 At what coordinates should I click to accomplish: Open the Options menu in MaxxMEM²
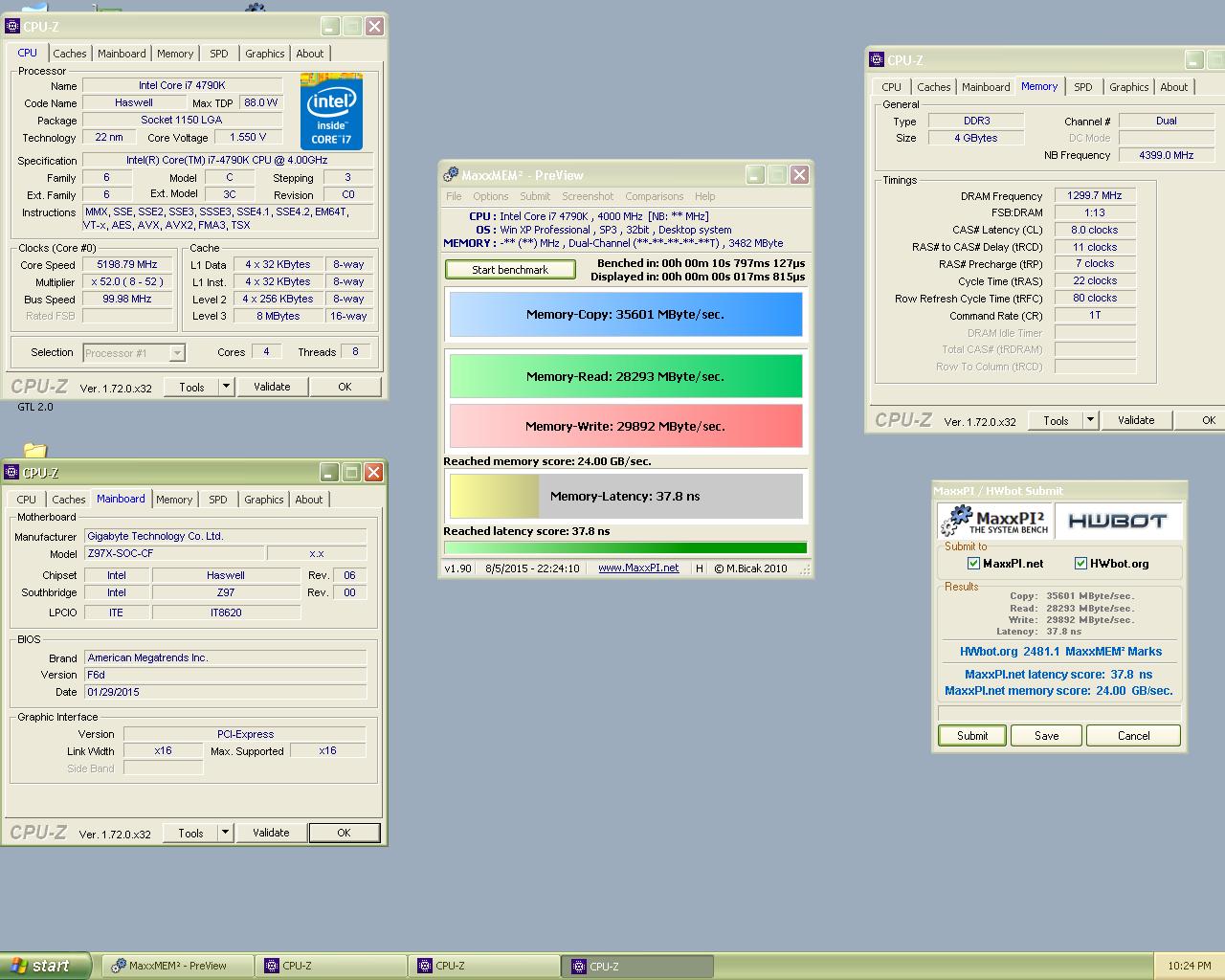coord(491,196)
